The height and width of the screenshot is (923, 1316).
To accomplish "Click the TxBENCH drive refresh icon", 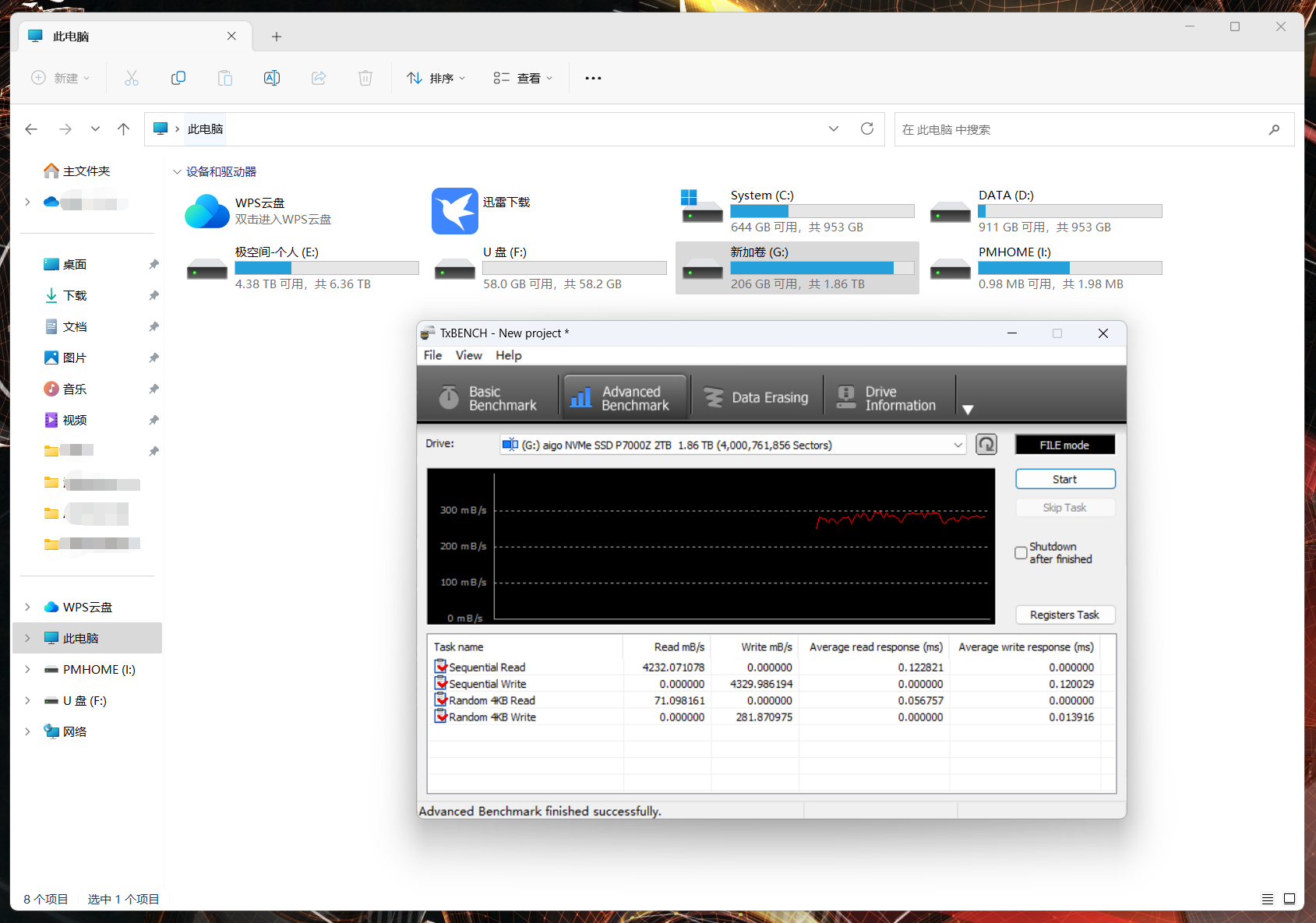I will click(986, 445).
